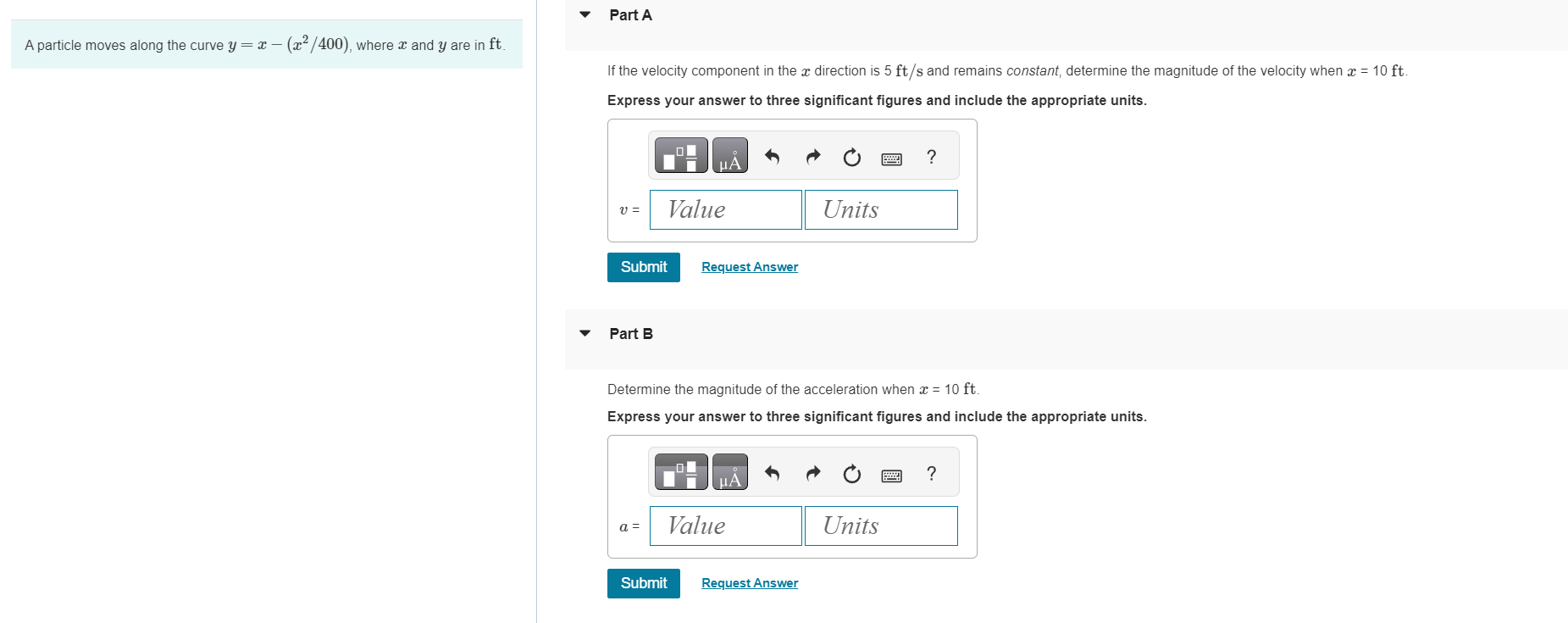Submit the Part A answer
The image size is (1568, 623).
643,267
